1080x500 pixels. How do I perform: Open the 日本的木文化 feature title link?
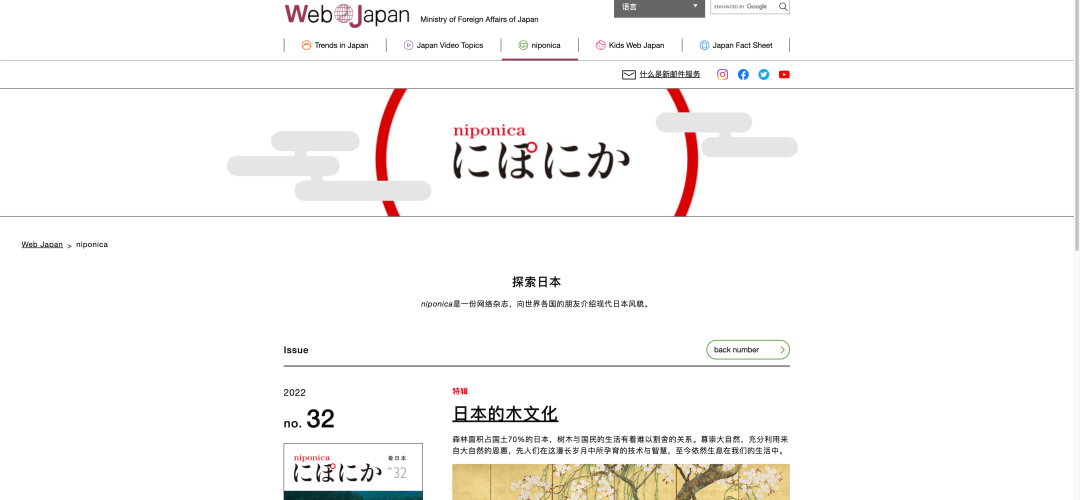(505, 414)
